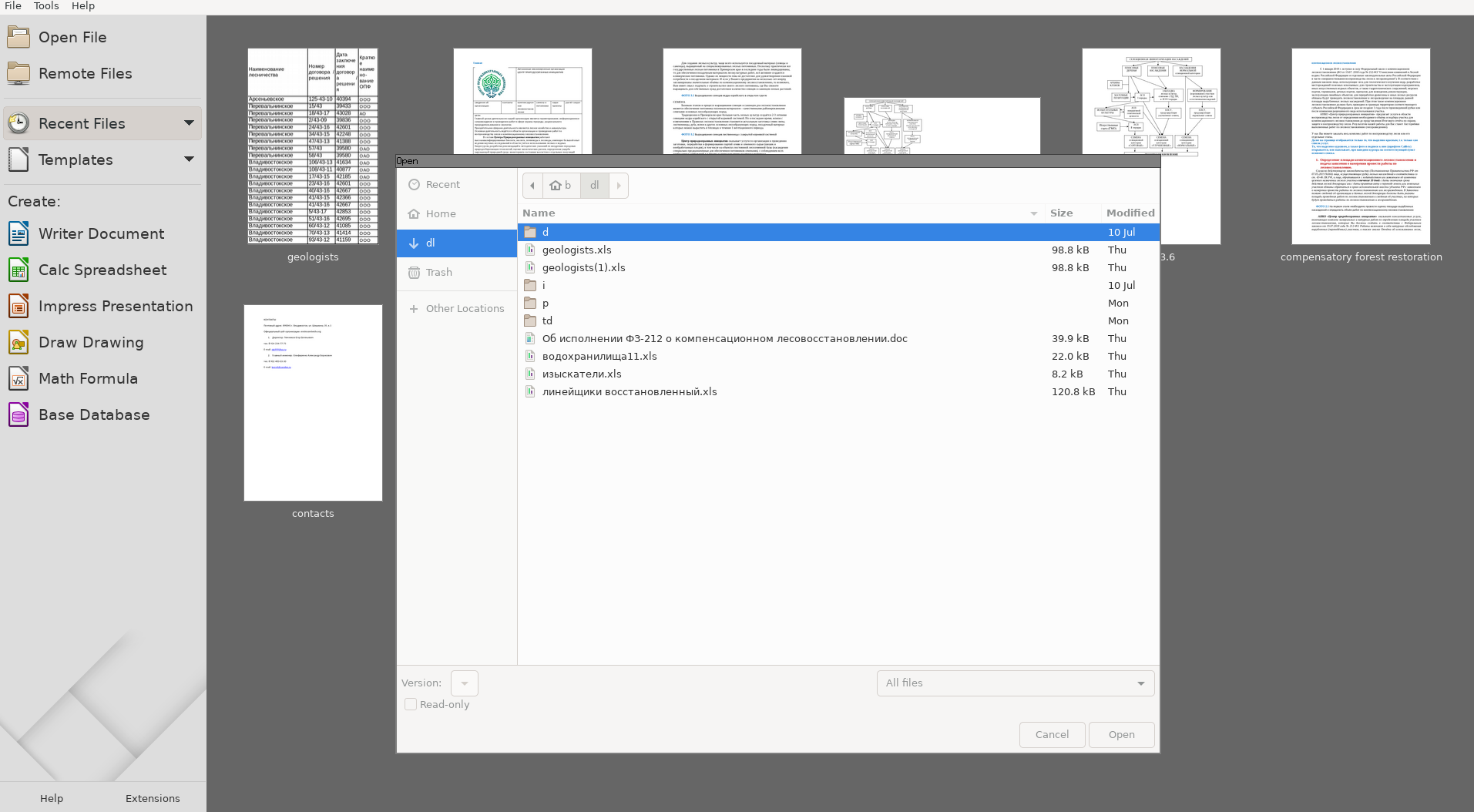Viewport: 1474px width, 812px height.
Task: Click the file icon of geologists.xls
Action: (x=530, y=250)
